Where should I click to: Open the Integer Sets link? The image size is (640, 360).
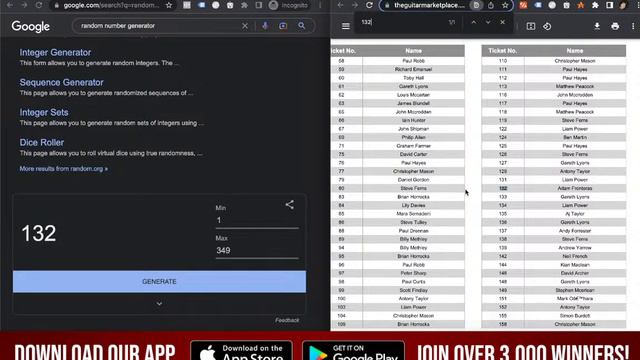(44, 112)
